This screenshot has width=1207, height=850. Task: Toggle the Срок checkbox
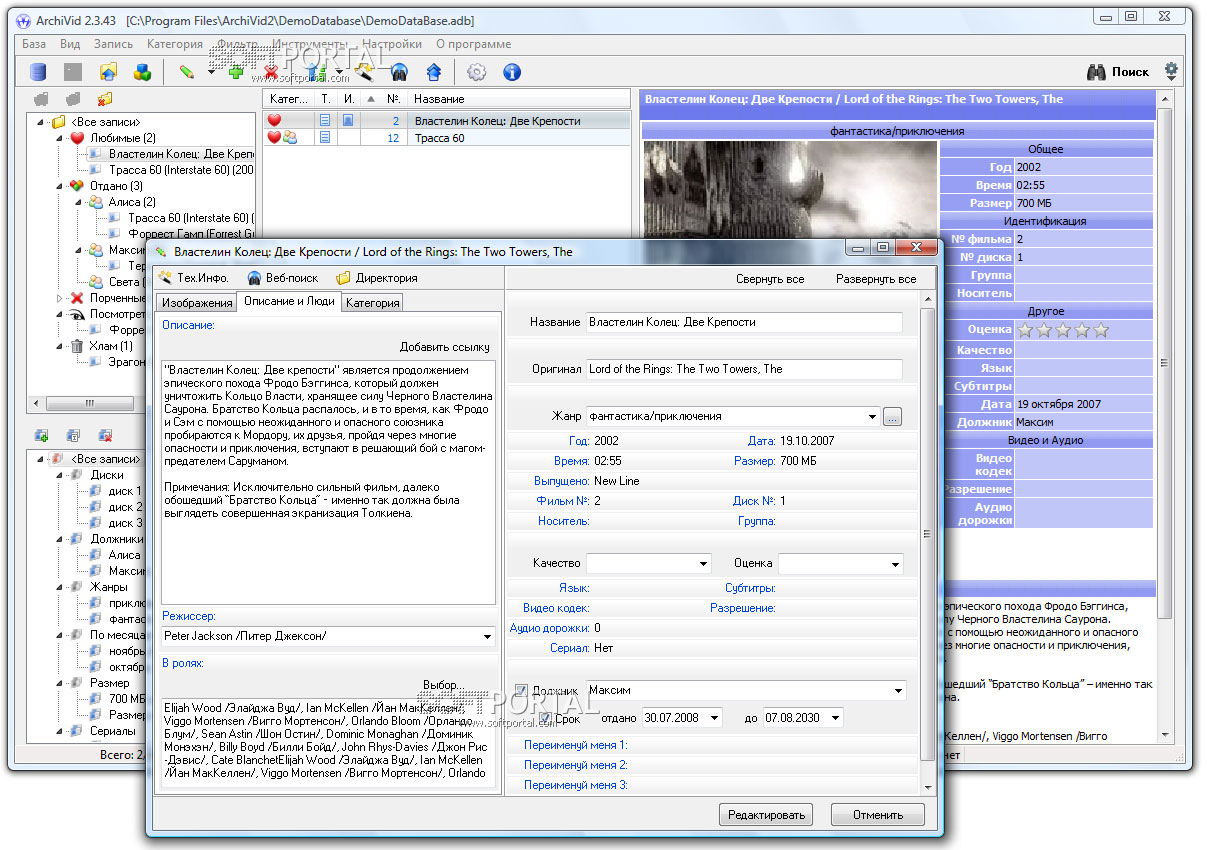(545, 718)
